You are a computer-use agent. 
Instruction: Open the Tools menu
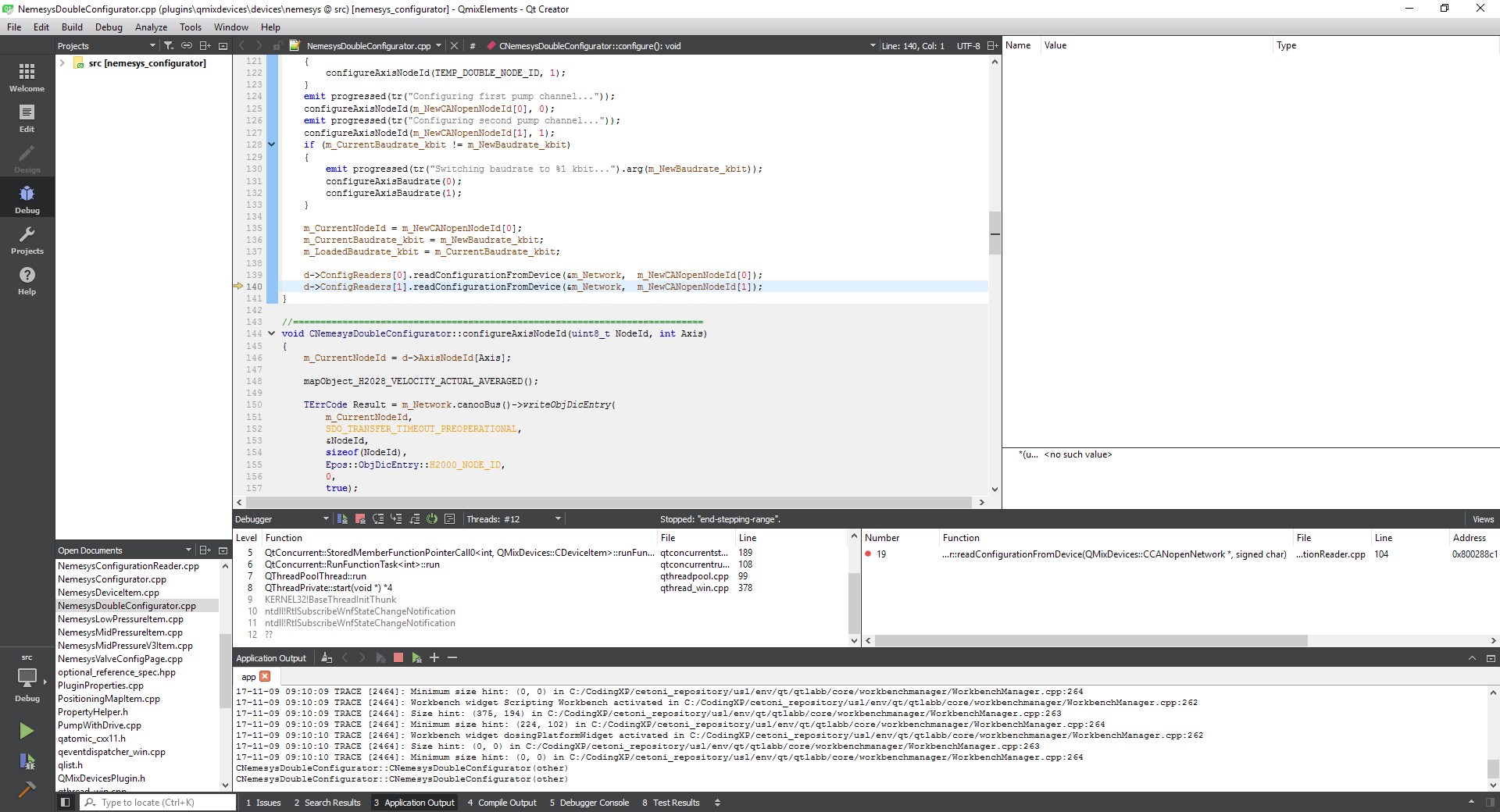(x=191, y=27)
